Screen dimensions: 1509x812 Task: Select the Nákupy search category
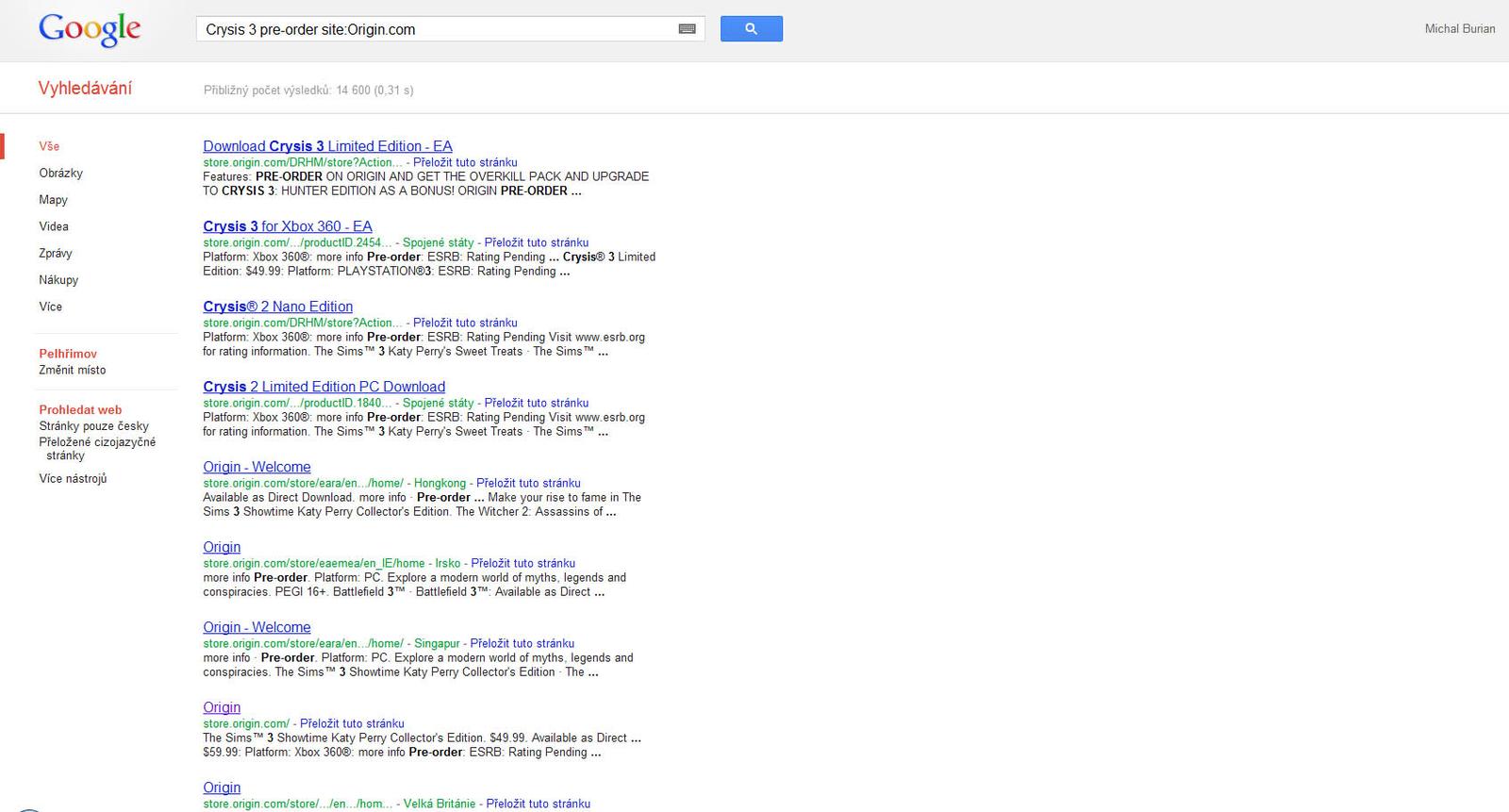58,280
